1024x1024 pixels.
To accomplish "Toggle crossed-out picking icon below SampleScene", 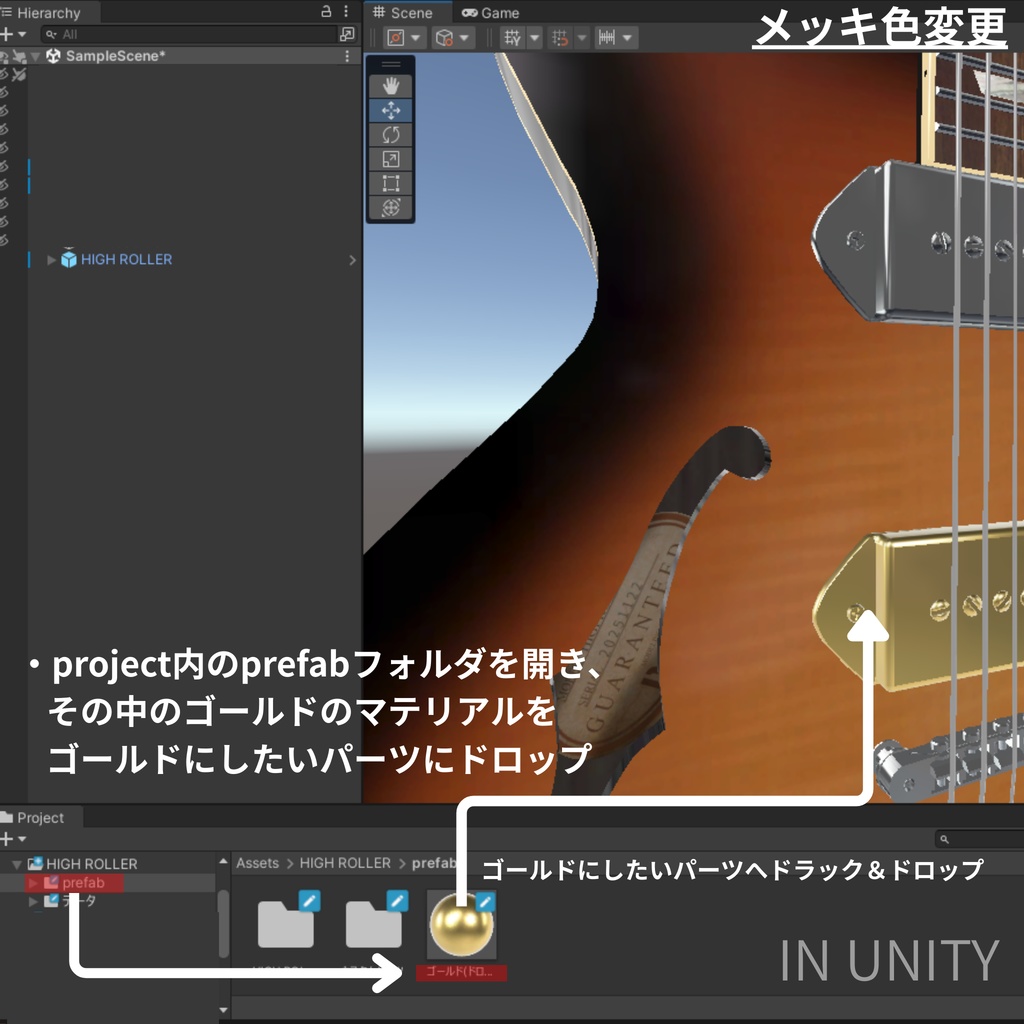I will tap(19, 74).
